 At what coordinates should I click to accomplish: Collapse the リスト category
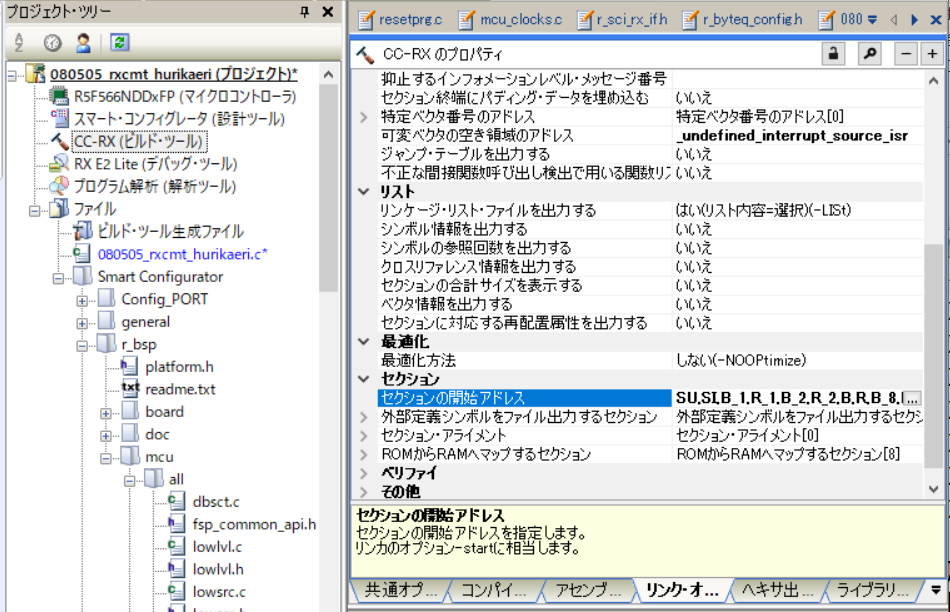pyautogui.click(x=364, y=191)
